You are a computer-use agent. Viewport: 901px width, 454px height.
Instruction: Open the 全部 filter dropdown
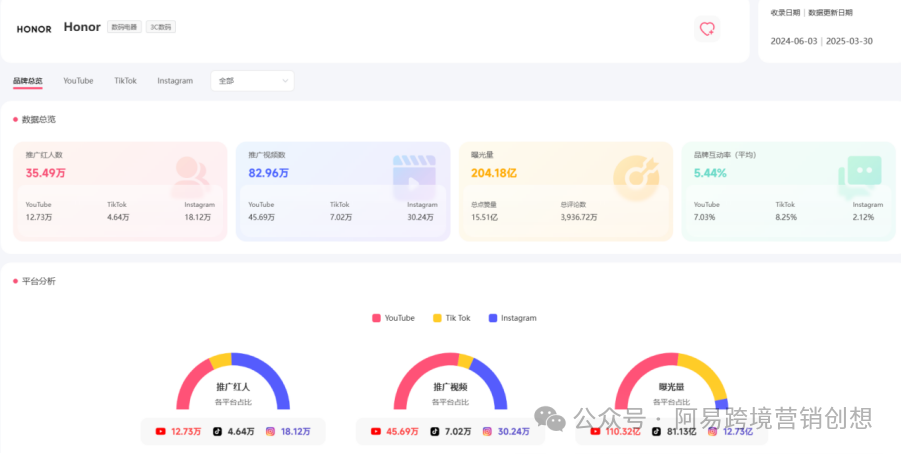252,81
